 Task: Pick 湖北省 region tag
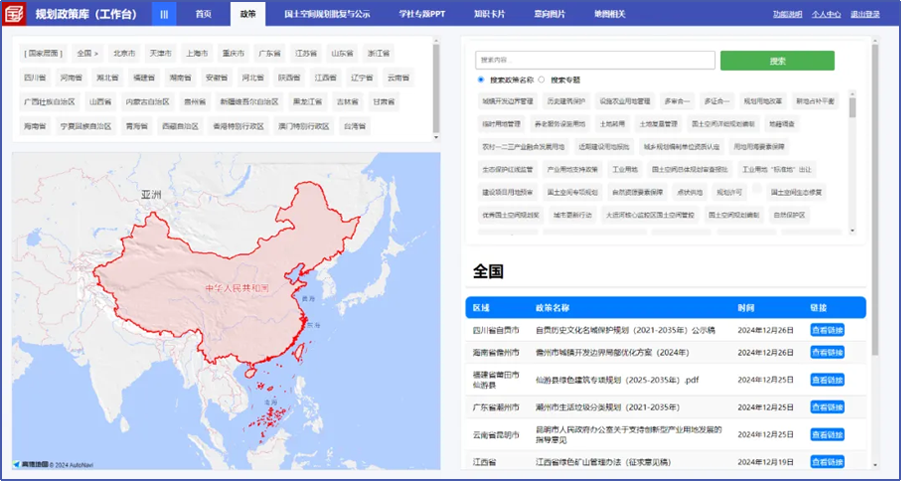tap(107, 78)
